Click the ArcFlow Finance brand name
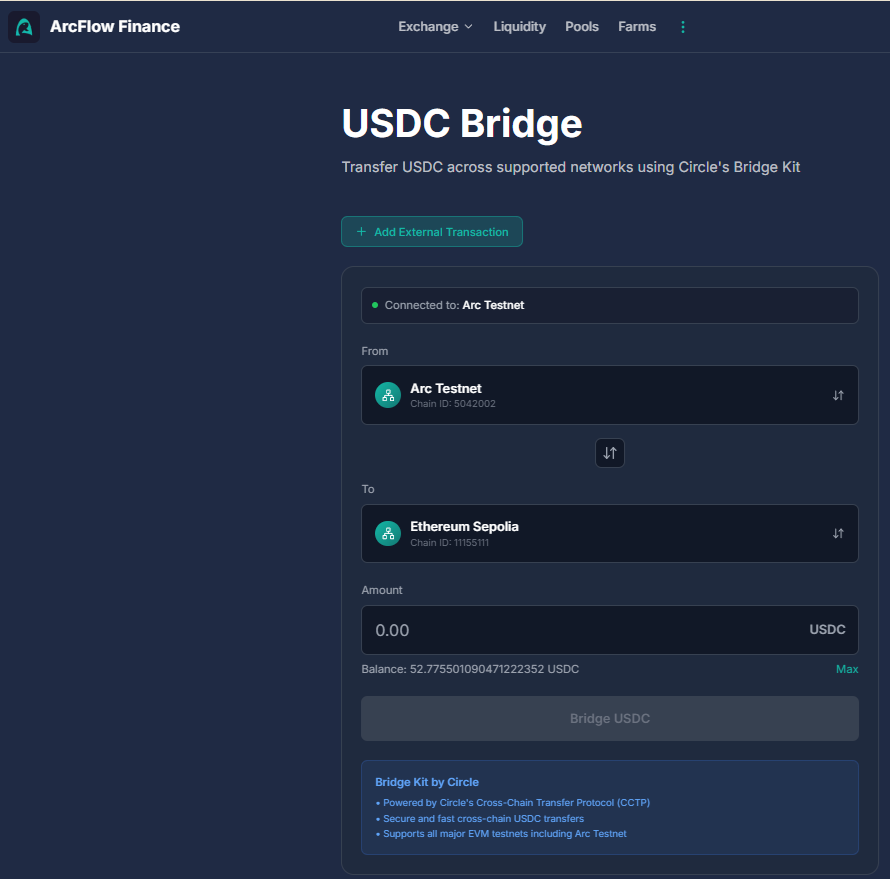Screen dimensions: 890x879 click(x=115, y=27)
